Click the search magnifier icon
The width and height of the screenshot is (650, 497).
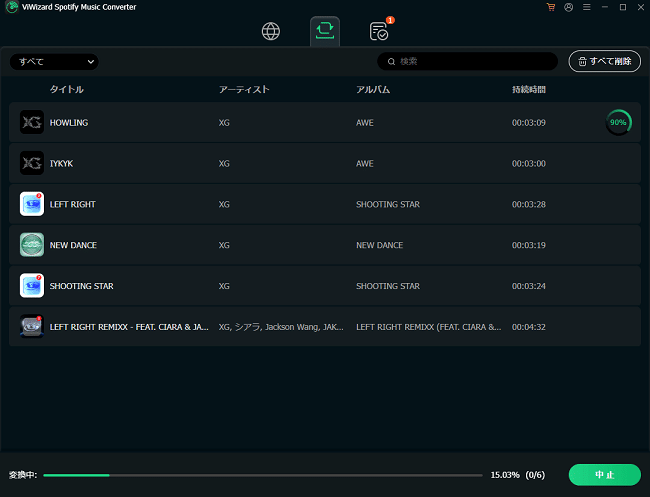click(391, 62)
